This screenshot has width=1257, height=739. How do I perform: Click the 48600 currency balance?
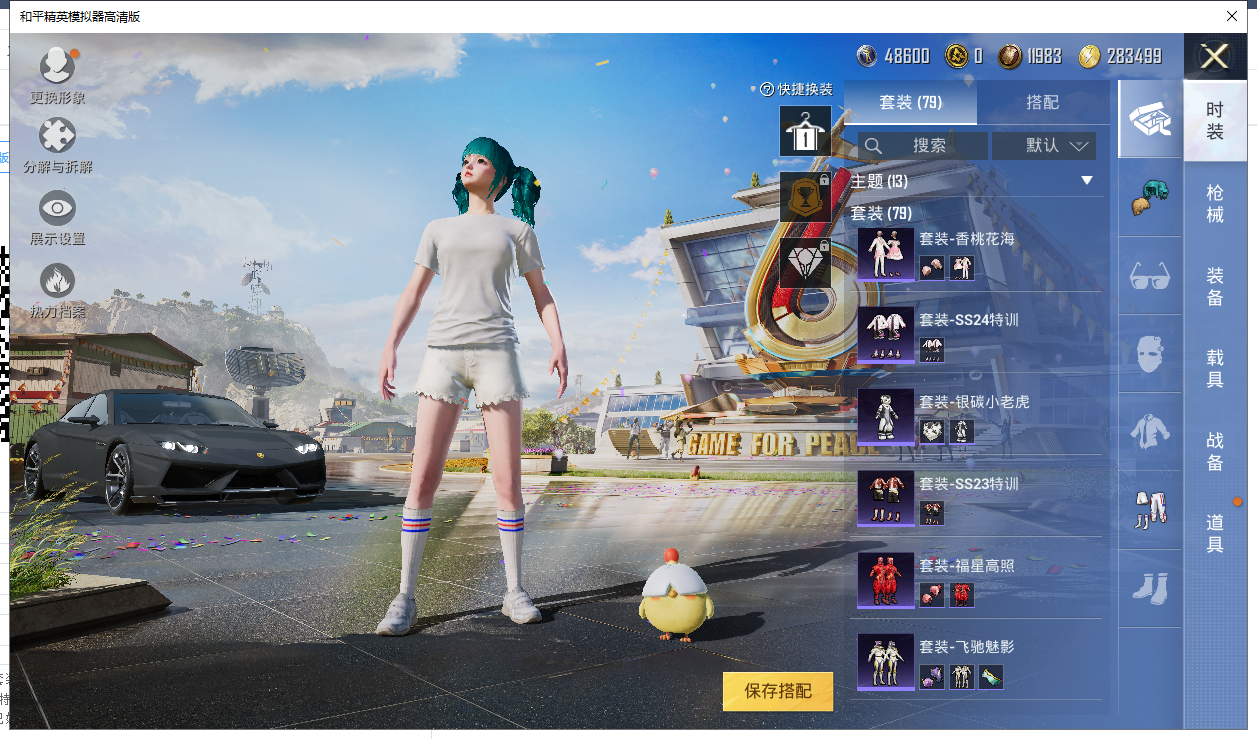(907, 56)
